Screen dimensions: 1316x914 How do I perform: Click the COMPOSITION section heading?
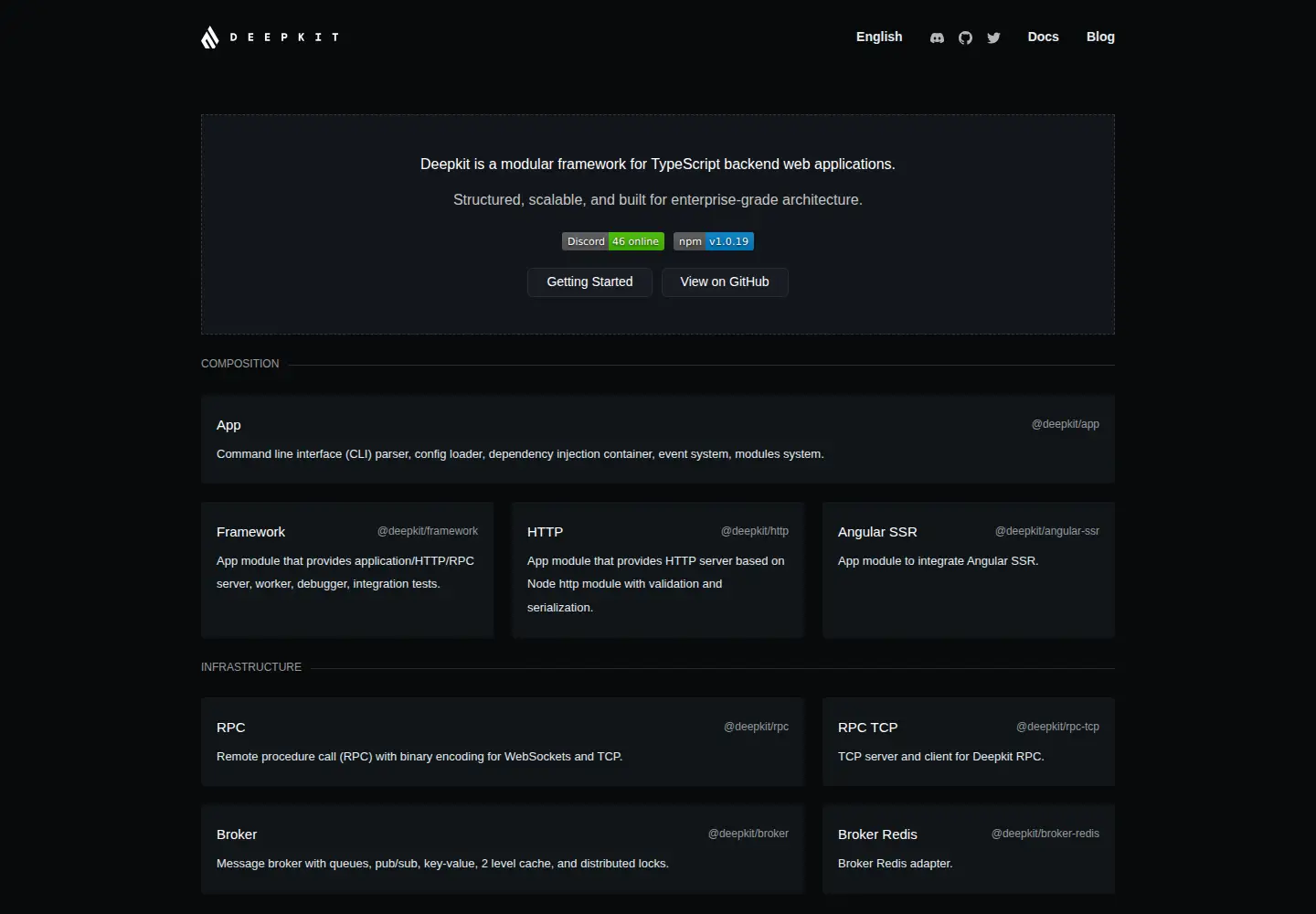[240, 364]
